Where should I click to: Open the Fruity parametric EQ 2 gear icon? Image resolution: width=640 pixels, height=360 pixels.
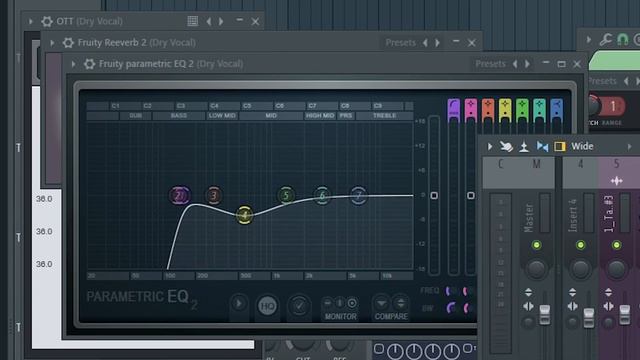click(x=89, y=64)
